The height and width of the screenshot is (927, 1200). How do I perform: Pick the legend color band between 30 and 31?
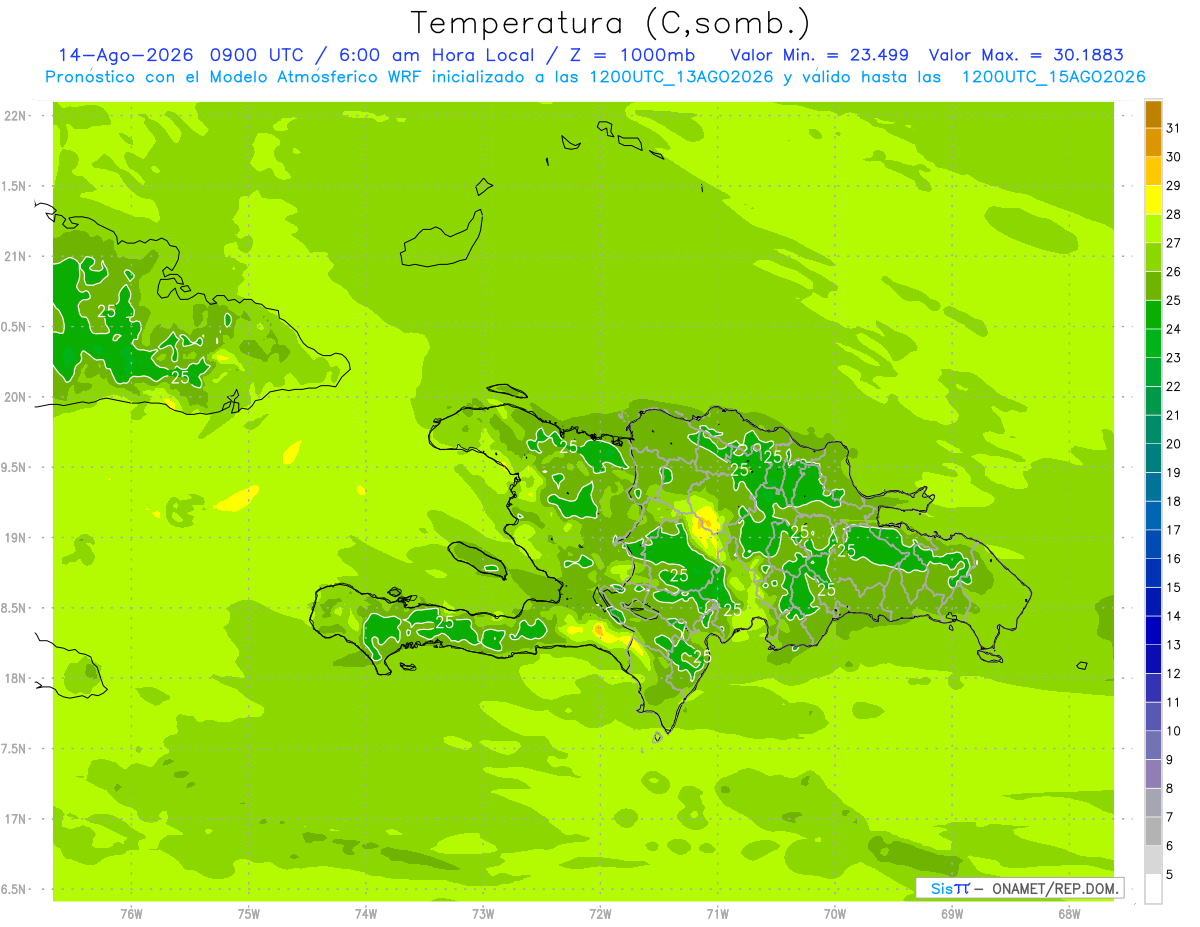tap(1153, 143)
